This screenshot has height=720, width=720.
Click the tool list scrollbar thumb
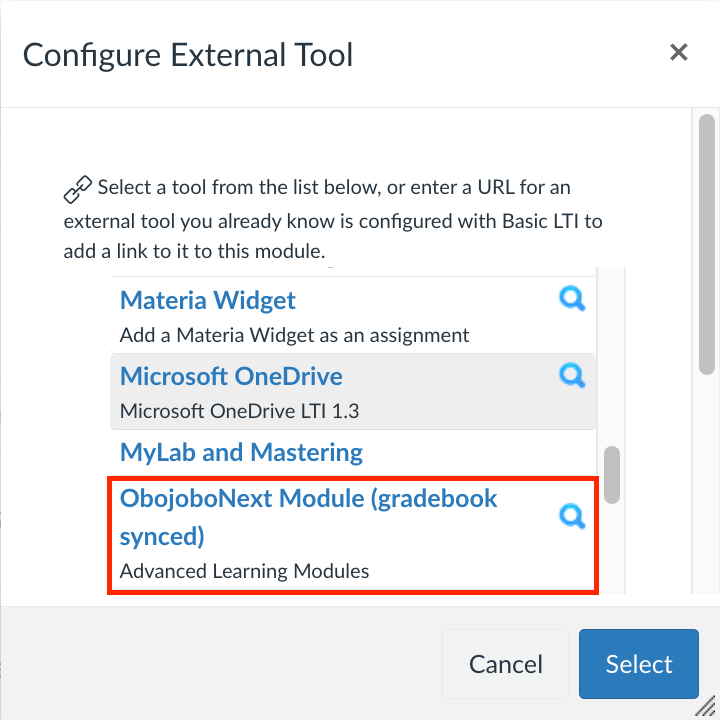coord(612,475)
